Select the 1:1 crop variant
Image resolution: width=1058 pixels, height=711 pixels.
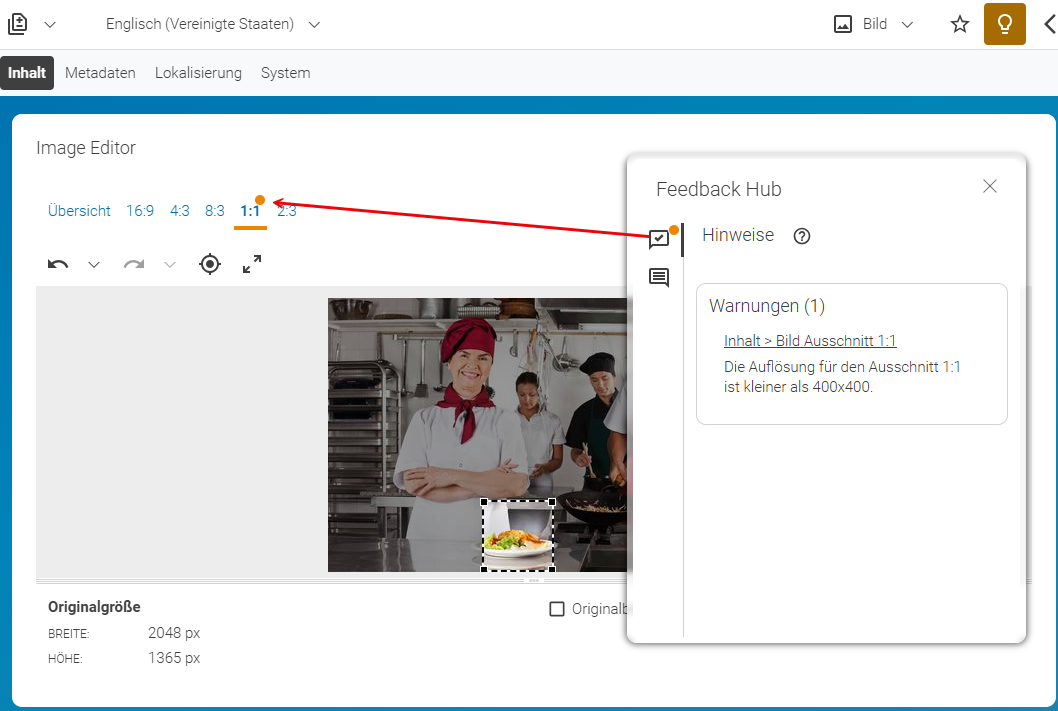click(x=250, y=210)
